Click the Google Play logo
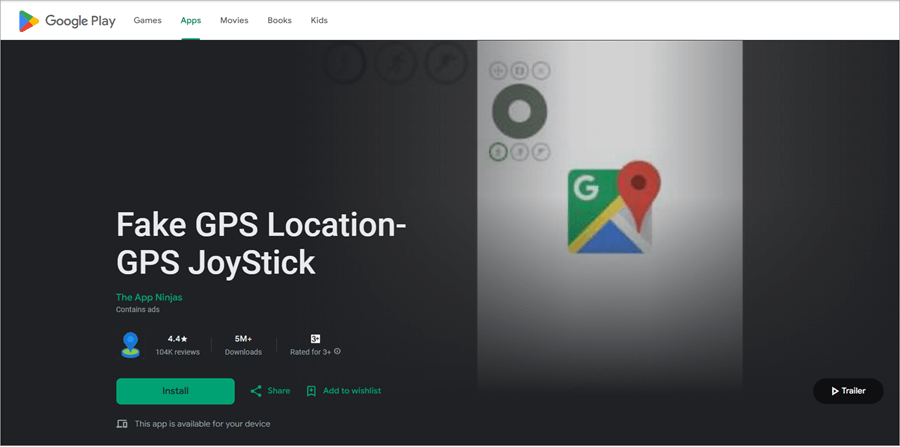This screenshot has height=447, width=900. [67, 21]
